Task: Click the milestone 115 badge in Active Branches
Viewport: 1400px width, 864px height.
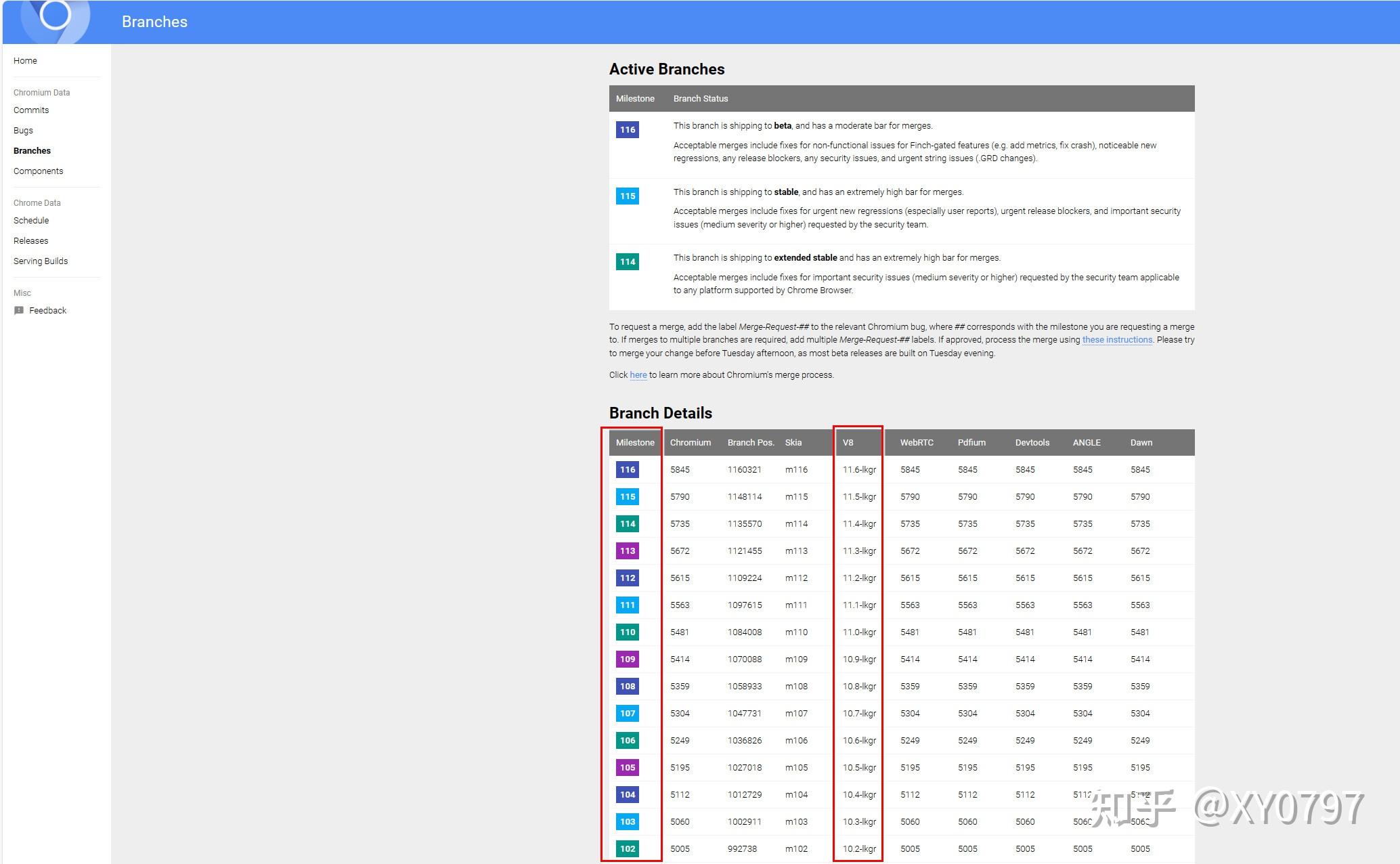Action: click(x=627, y=196)
